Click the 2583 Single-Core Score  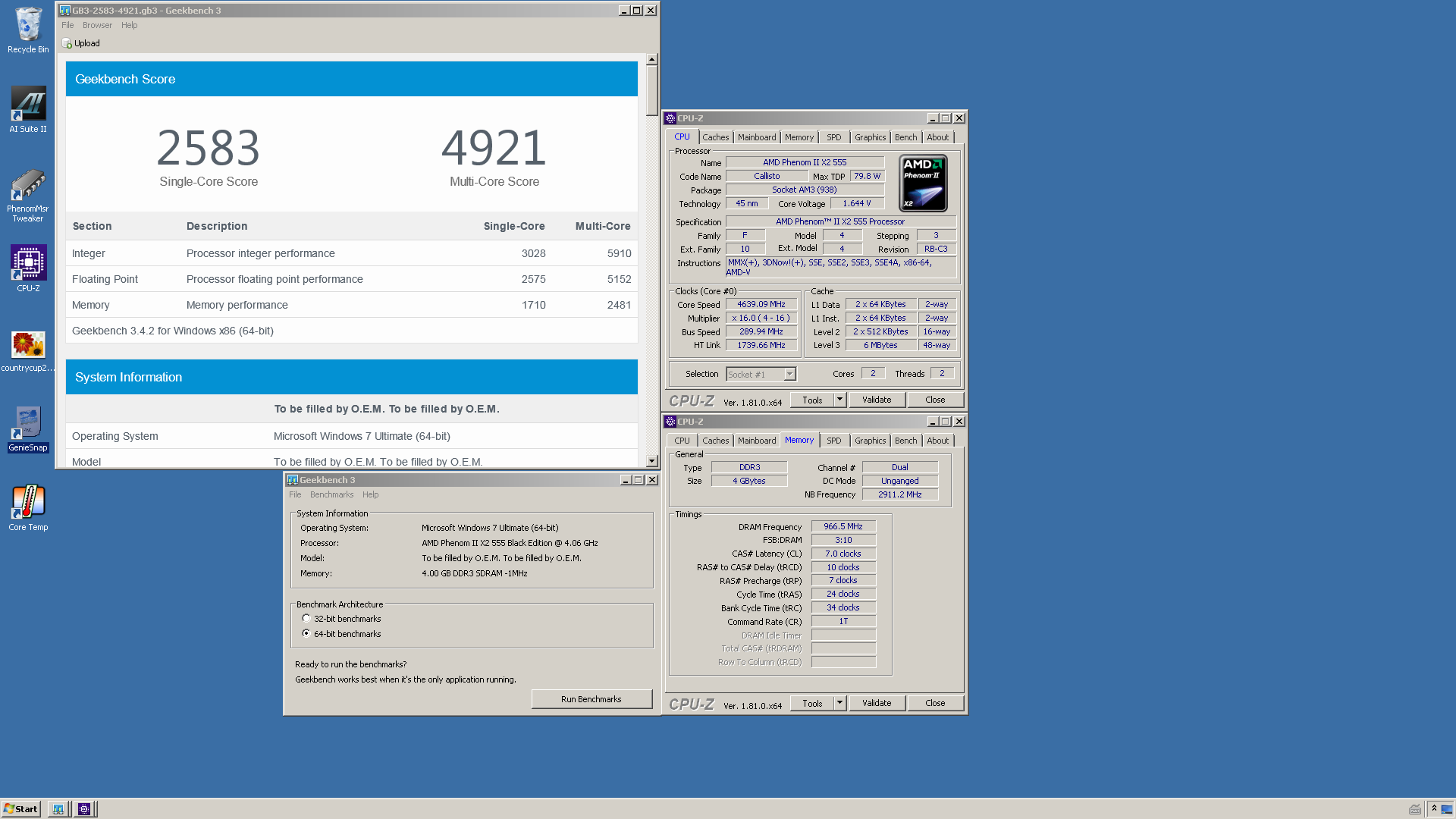point(209,148)
